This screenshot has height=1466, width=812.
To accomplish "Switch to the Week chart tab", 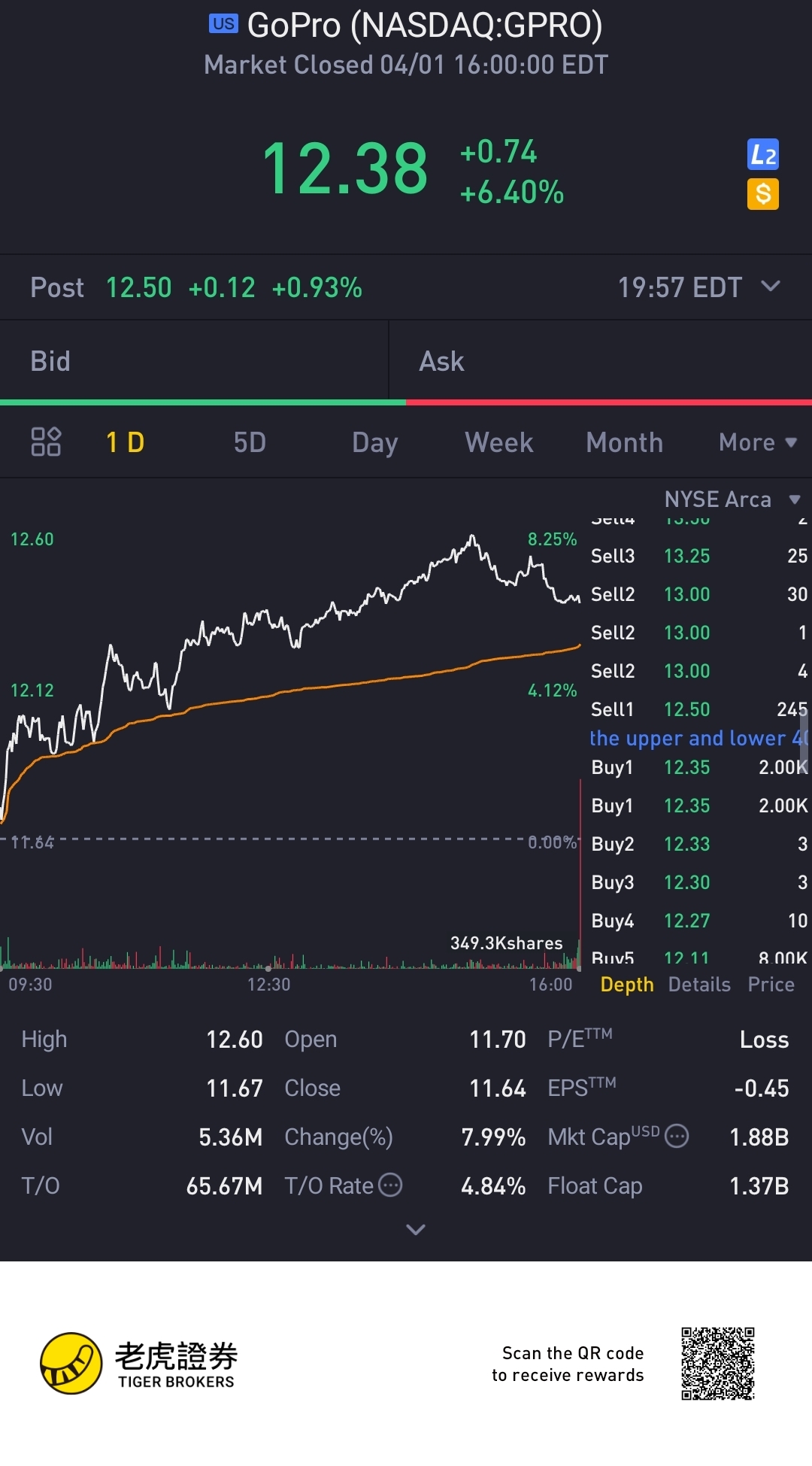I will [x=499, y=442].
